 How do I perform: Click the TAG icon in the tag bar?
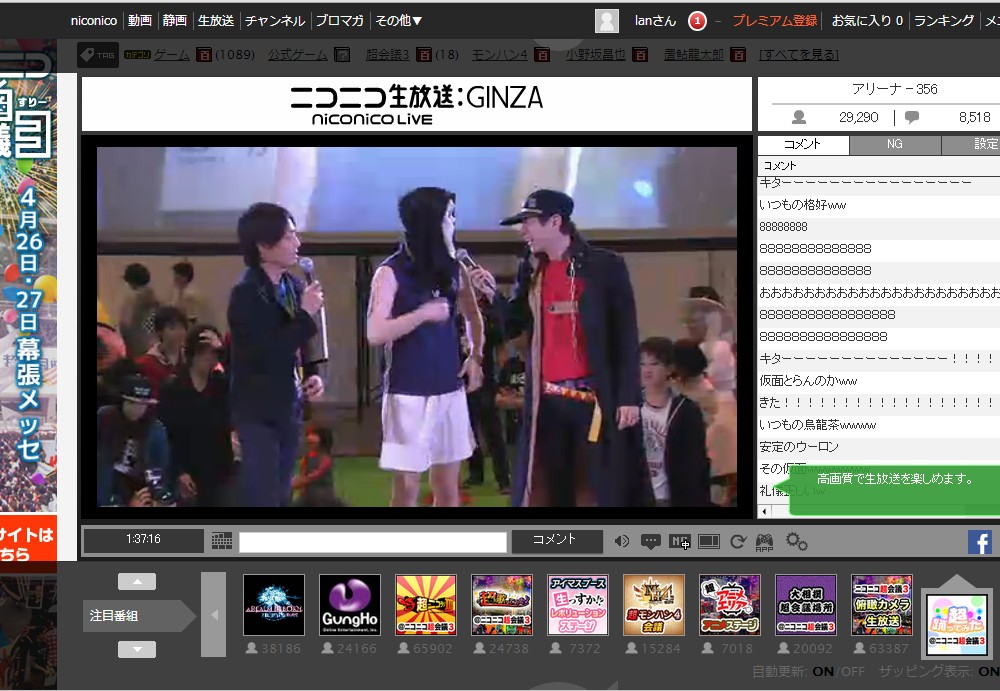coord(98,55)
